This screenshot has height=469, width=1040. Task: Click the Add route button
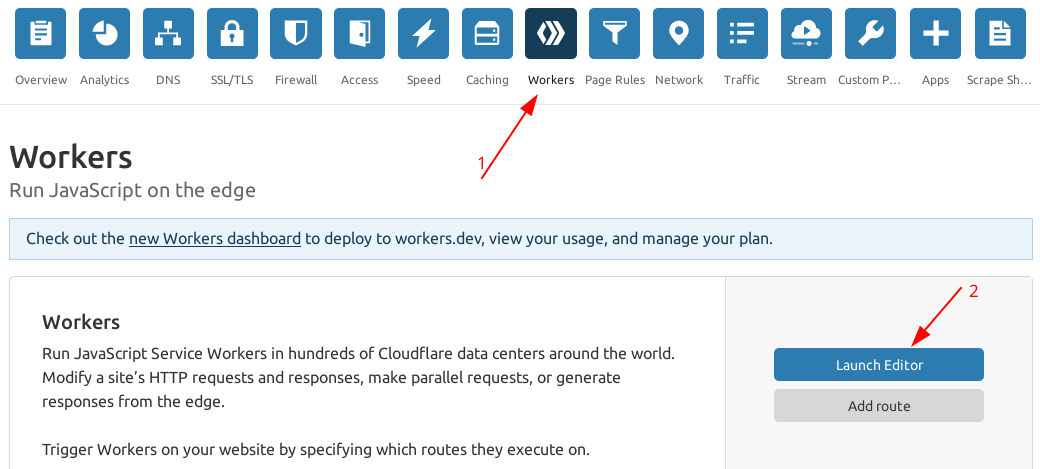click(x=879, y=405)
